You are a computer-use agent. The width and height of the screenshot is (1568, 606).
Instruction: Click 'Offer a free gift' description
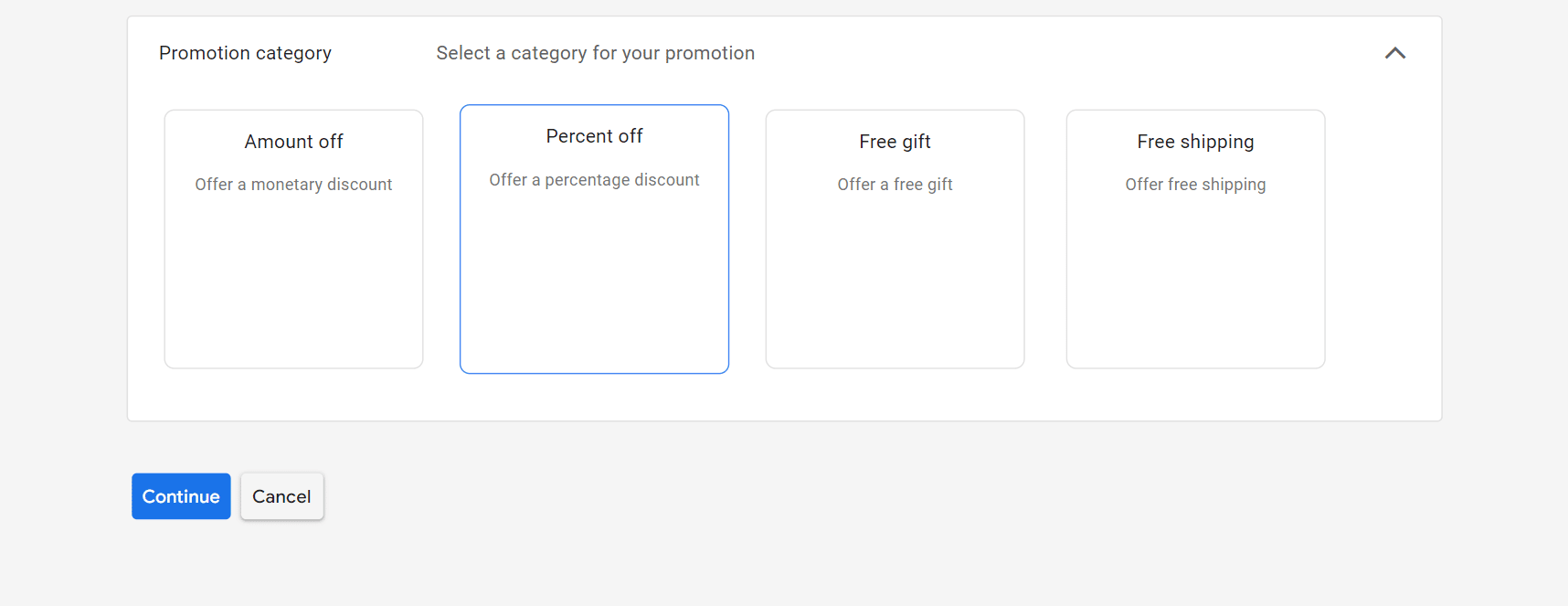click(895, 185)
